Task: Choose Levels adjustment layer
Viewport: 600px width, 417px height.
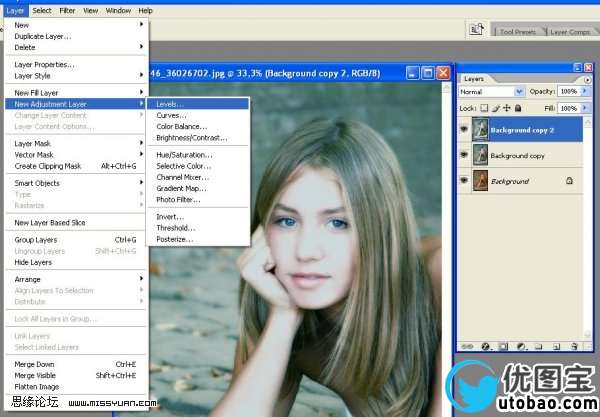Action: tap(198, 104)
